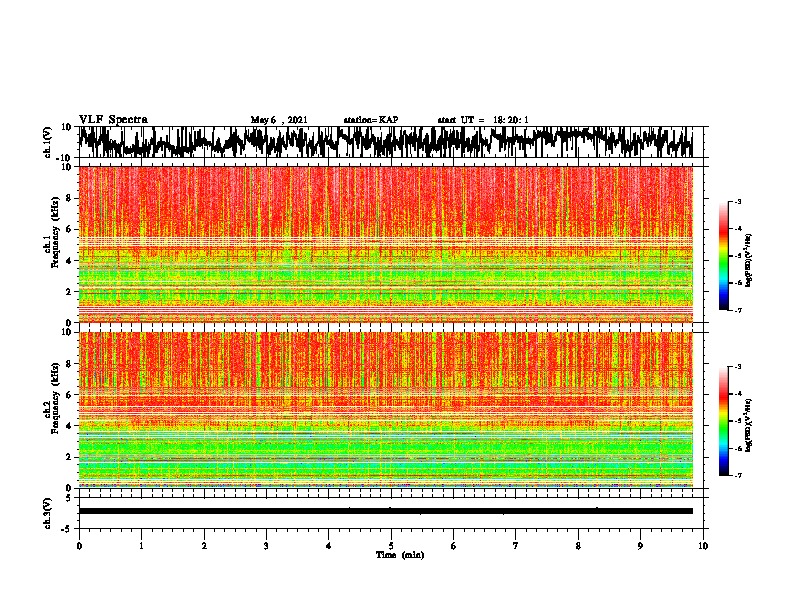Screen dimensions: 792x612
Task: Click the time axis tick label "7"
Action: (516, 546)
